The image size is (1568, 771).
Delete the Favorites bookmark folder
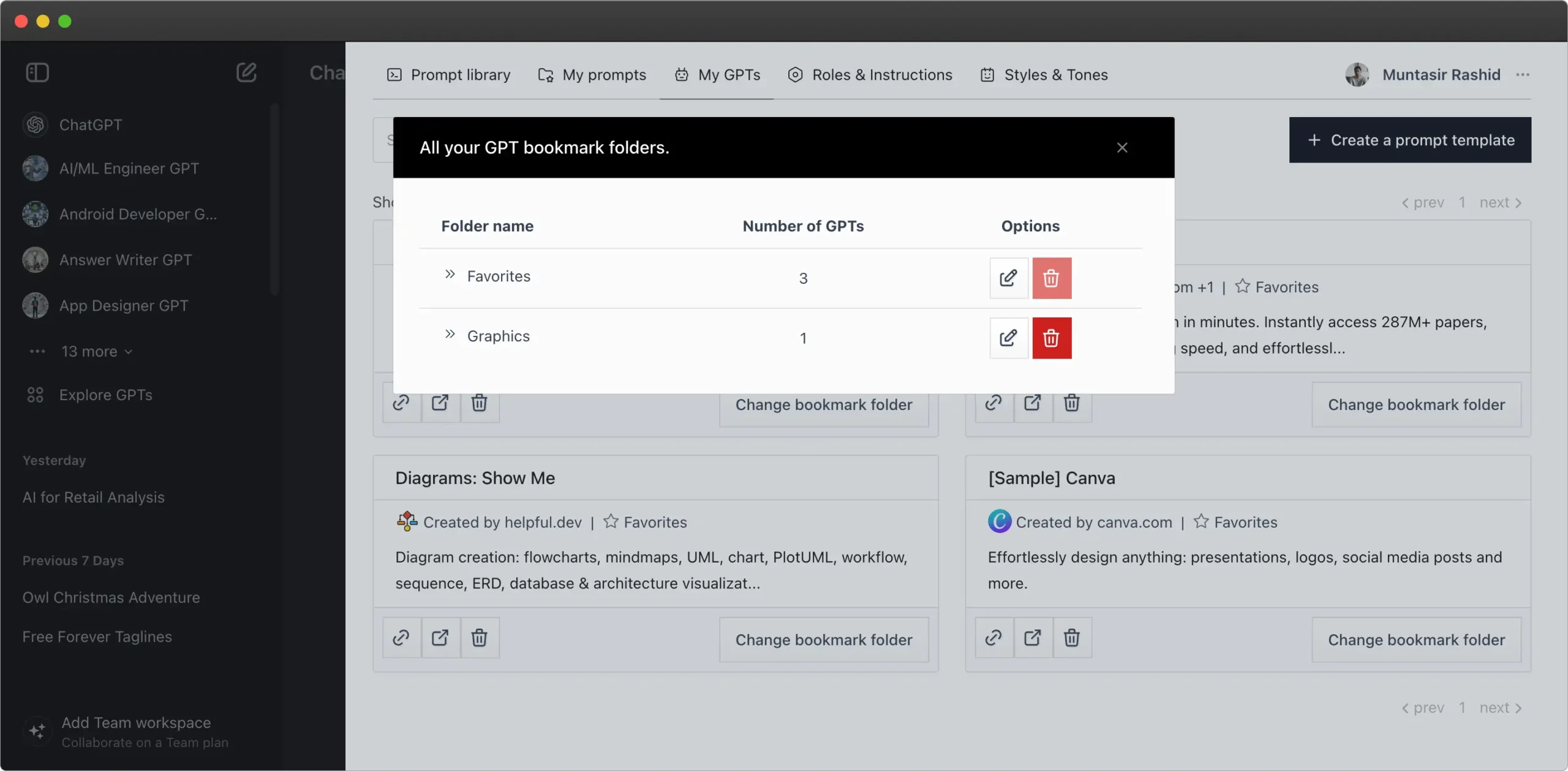[1052, 278]
